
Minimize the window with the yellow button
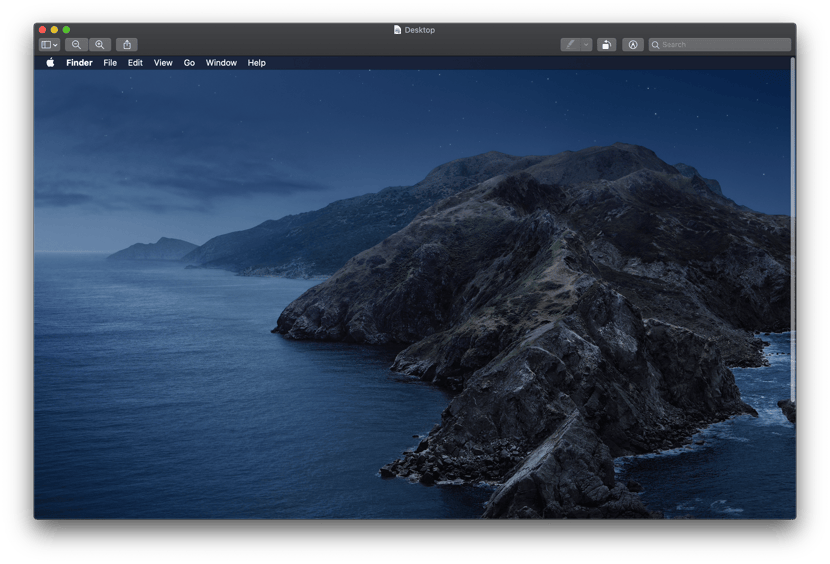(54, 30)
